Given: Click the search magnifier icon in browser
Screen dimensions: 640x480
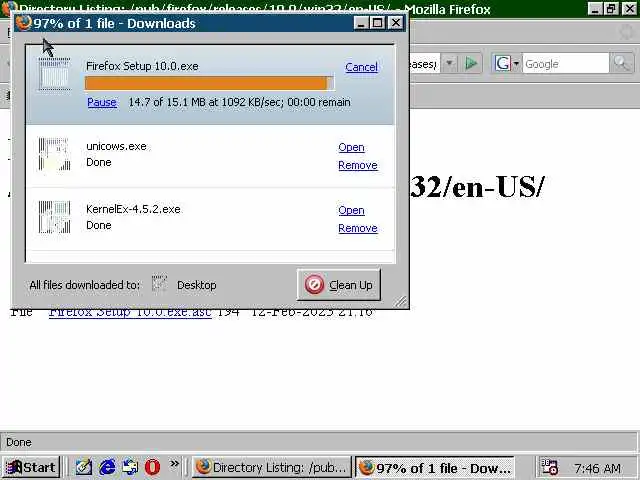Looking at the screenshot, I should [x=621, y=64].
